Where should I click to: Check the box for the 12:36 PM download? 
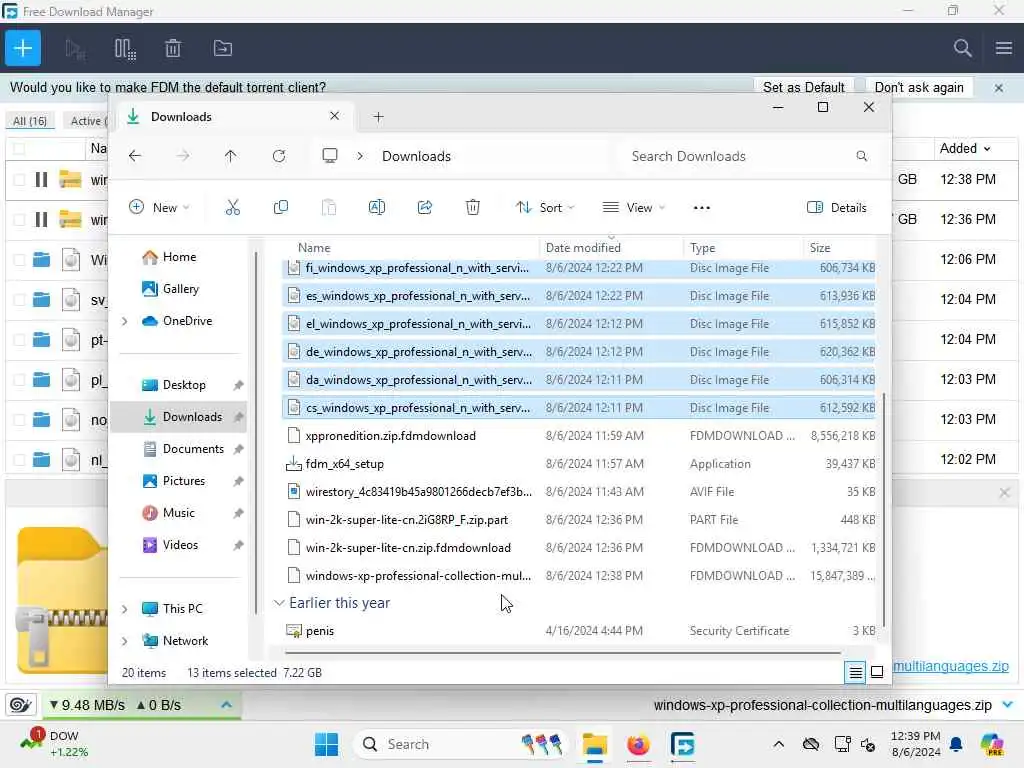coord(19,219)
